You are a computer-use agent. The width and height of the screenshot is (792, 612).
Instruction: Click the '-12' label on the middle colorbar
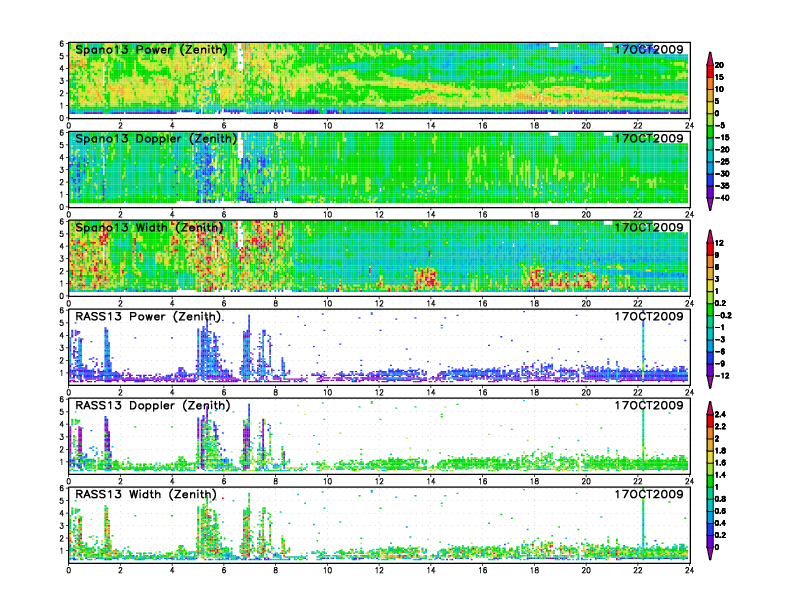(x=722, y=376)
